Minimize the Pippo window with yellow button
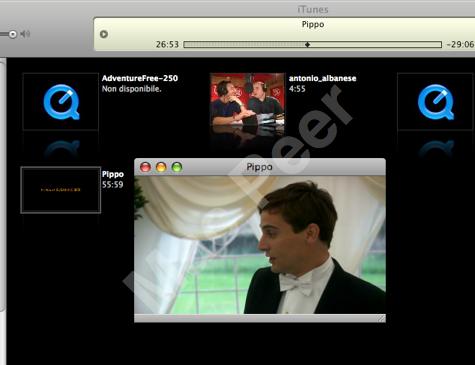Viewport: 475px width, 365px height. [161, 167]
